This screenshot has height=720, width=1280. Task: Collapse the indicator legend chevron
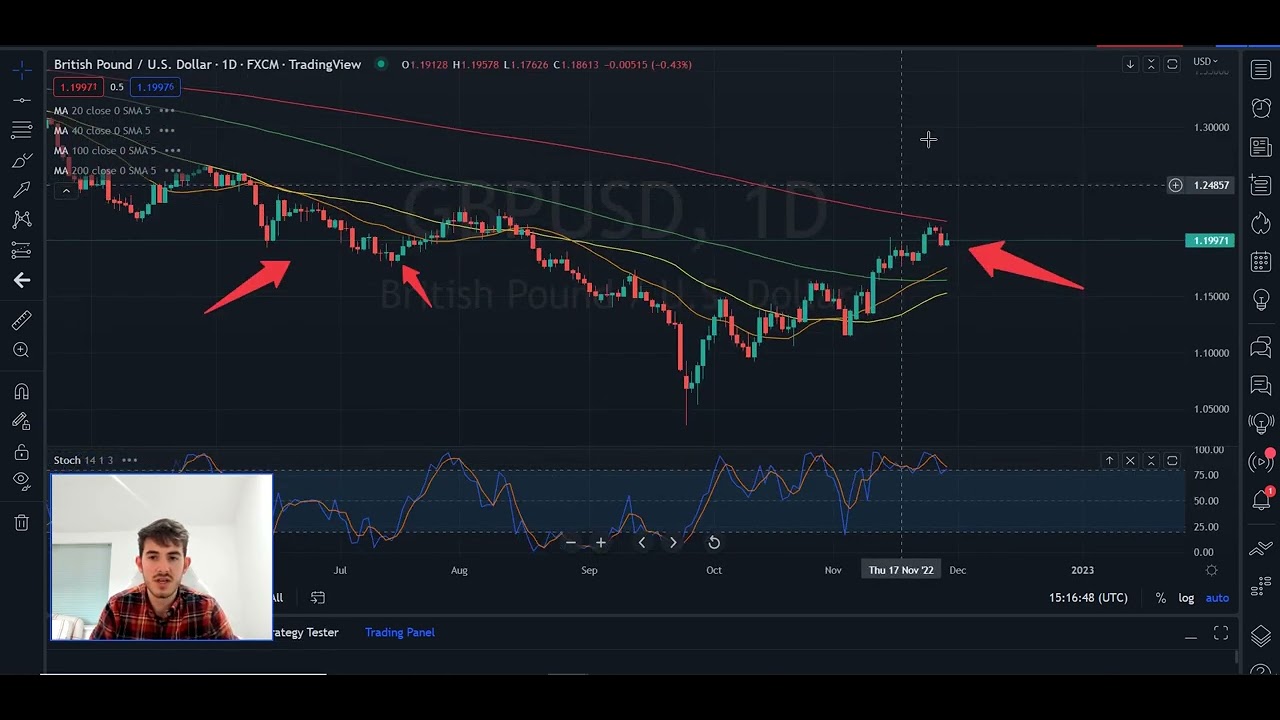coord(67,190)
